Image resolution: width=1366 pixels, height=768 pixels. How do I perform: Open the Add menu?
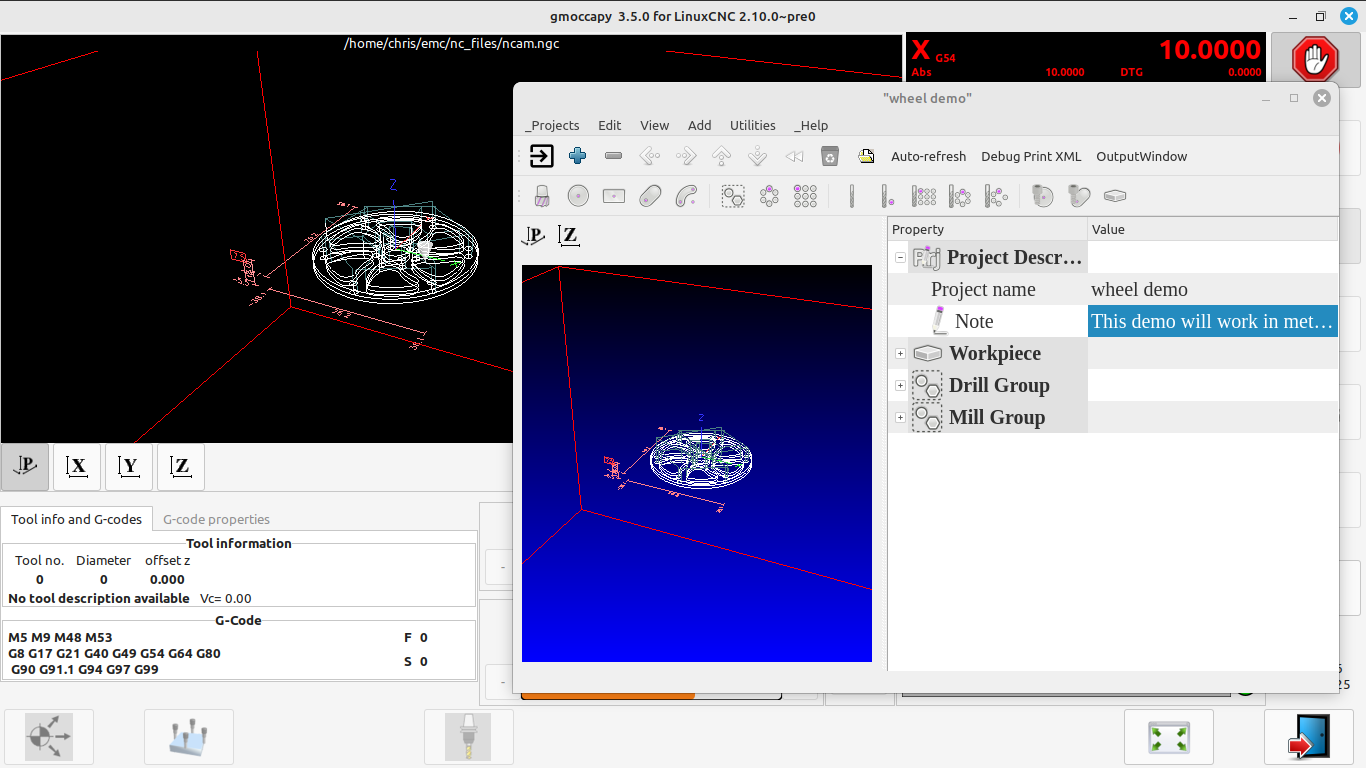coord(699,125)
